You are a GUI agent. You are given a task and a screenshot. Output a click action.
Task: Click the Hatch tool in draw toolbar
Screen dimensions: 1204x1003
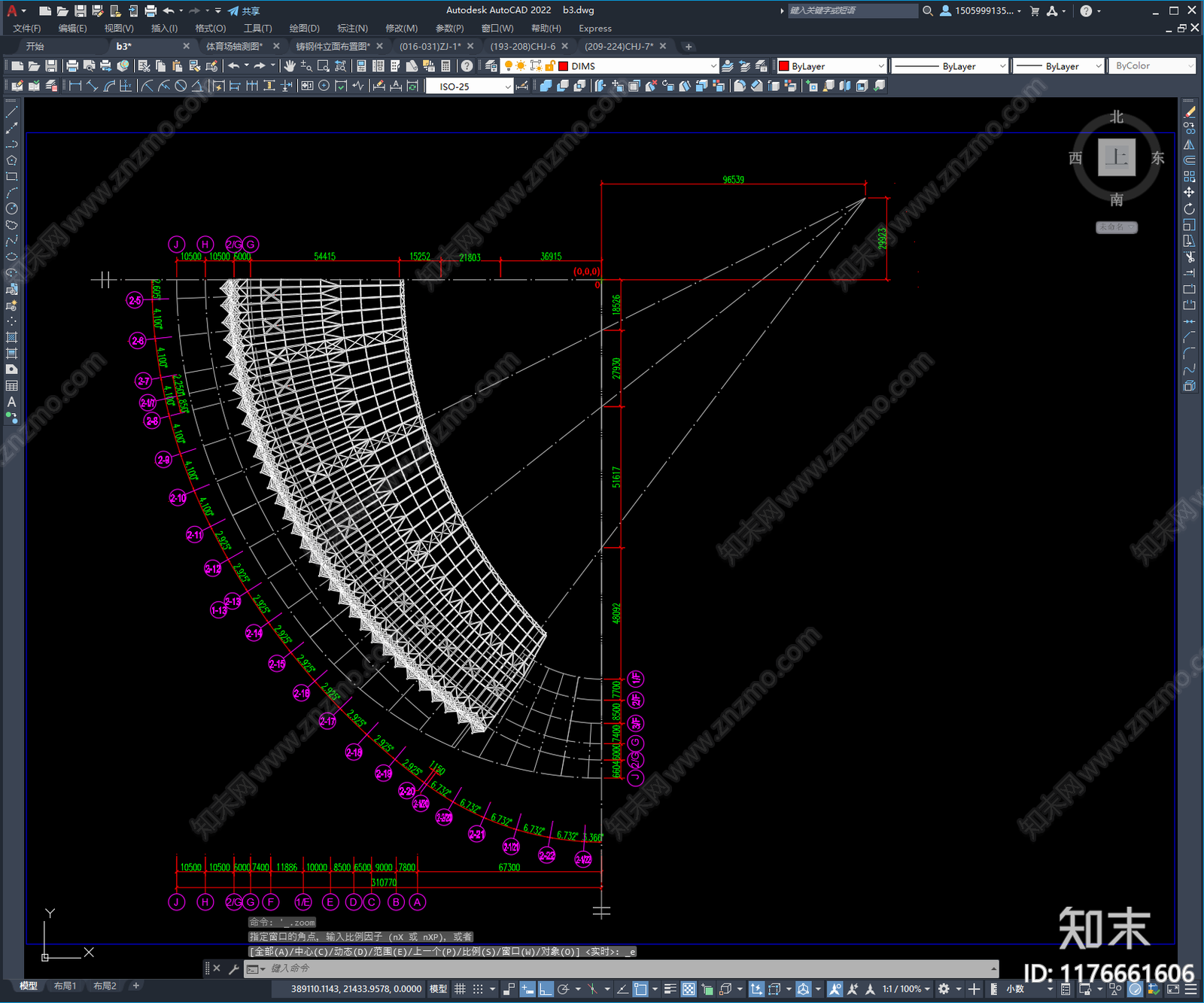pyautogui.click(x=11, y=337)
